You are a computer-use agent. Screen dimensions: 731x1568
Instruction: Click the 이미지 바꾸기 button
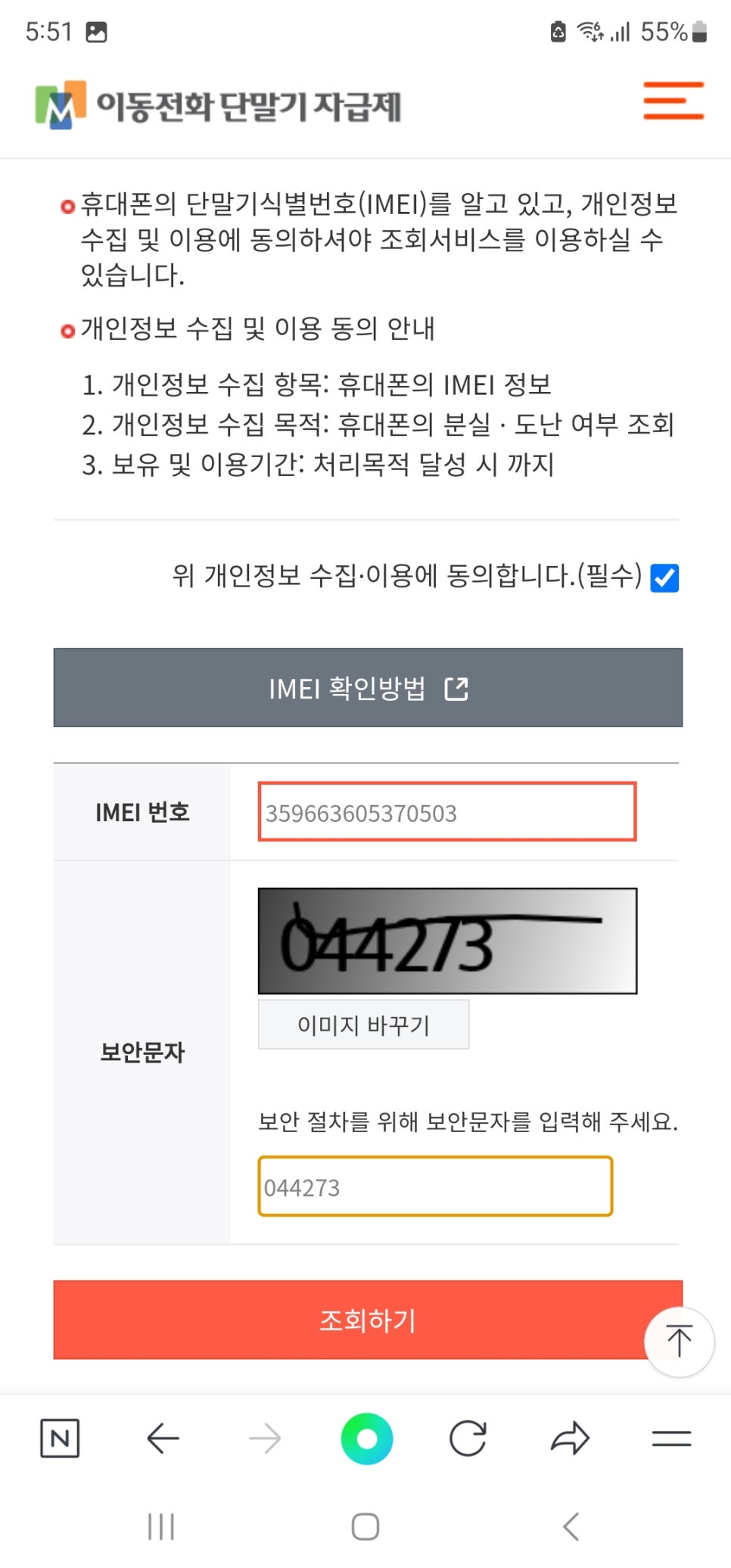[x=364, y=1025]
